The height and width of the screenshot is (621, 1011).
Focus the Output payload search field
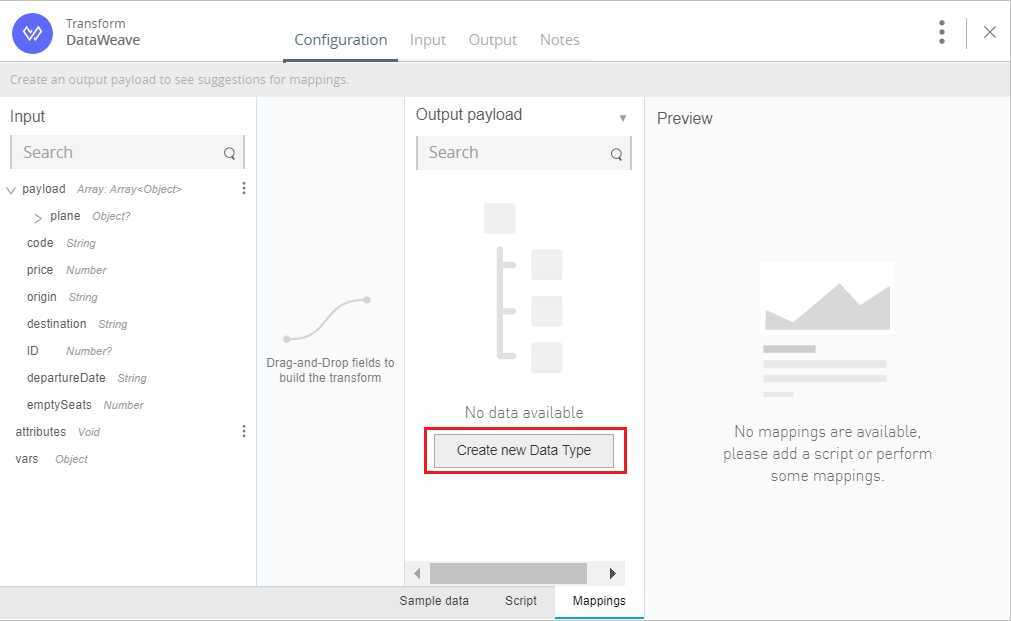pyautogui.click(x=524, y=153)
